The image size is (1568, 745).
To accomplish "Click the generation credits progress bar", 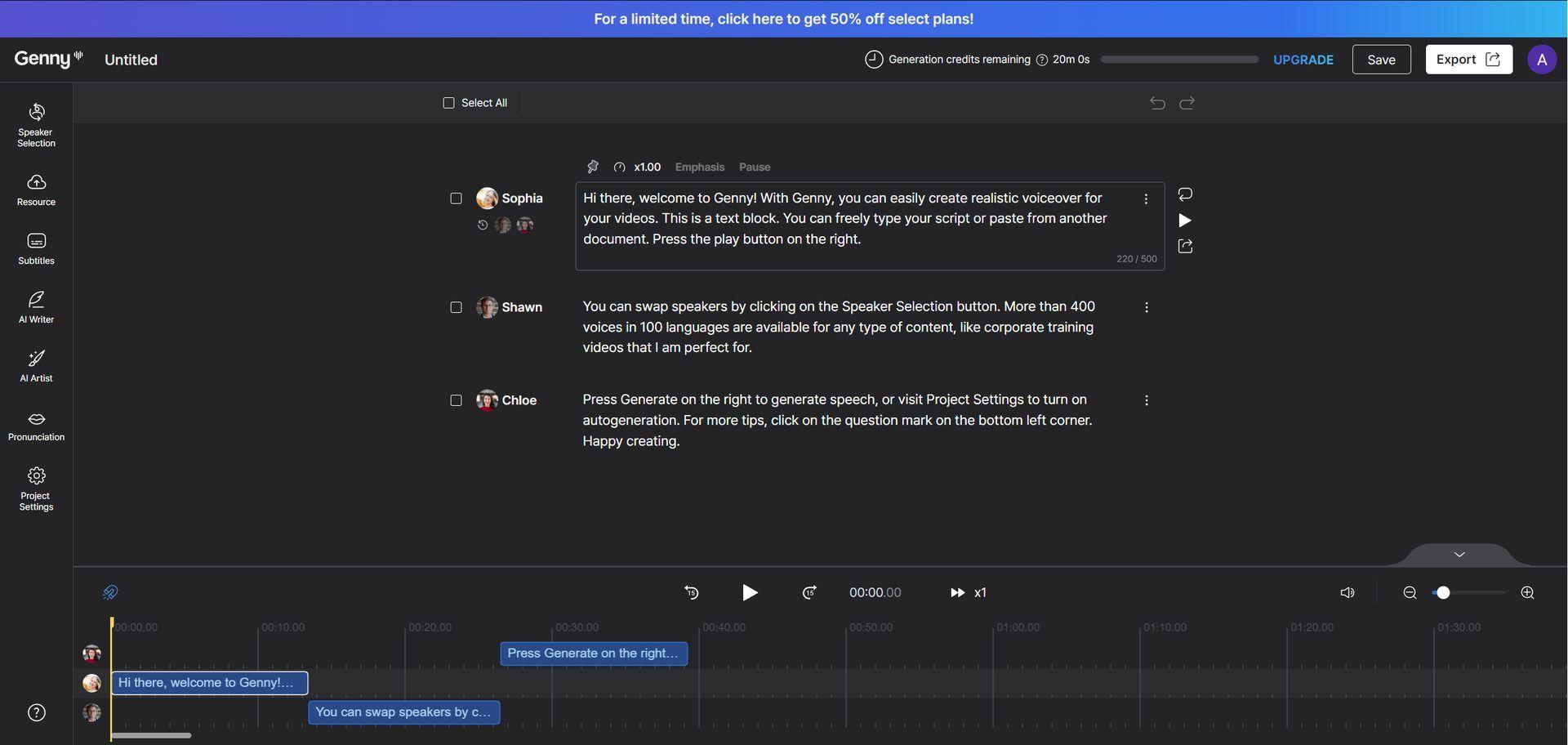I will (1179, 60).
